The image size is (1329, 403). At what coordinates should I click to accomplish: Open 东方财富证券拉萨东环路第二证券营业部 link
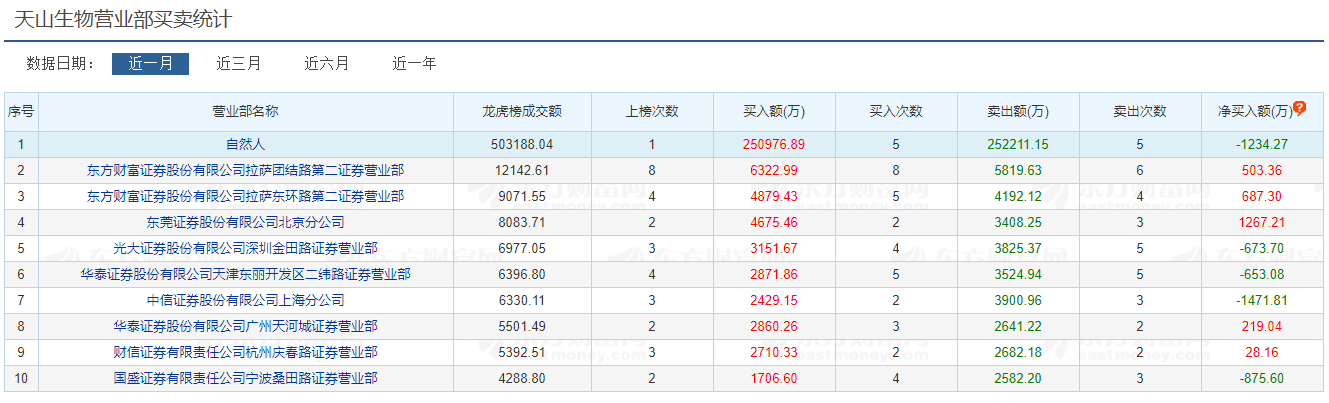coord(245,196)
